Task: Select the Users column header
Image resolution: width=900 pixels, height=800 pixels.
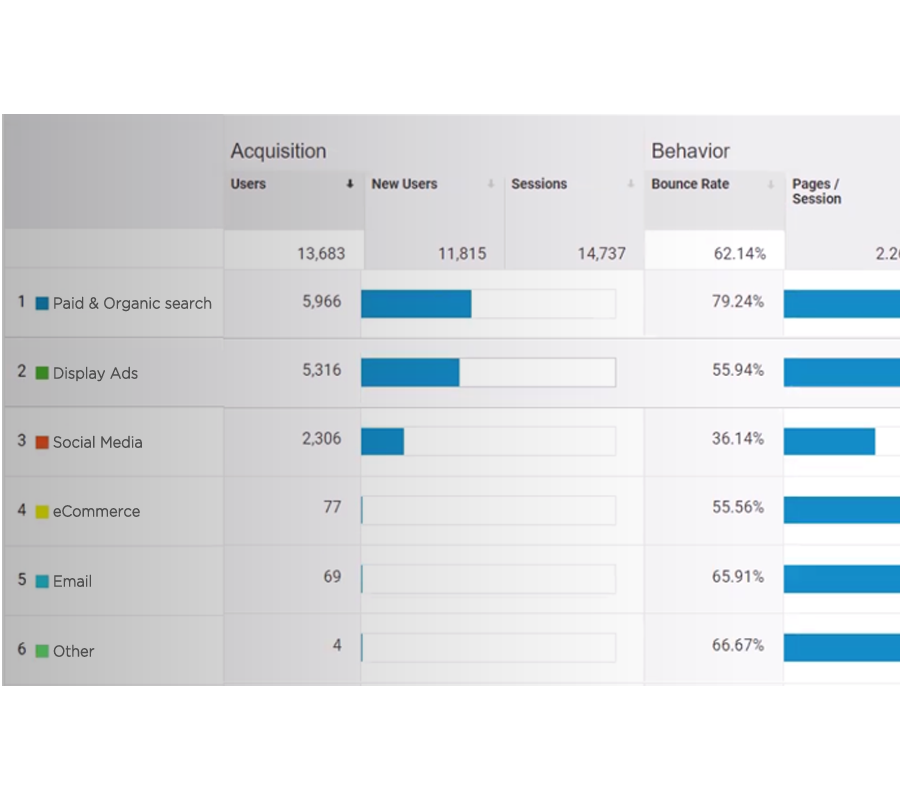Action: (249, 184)
